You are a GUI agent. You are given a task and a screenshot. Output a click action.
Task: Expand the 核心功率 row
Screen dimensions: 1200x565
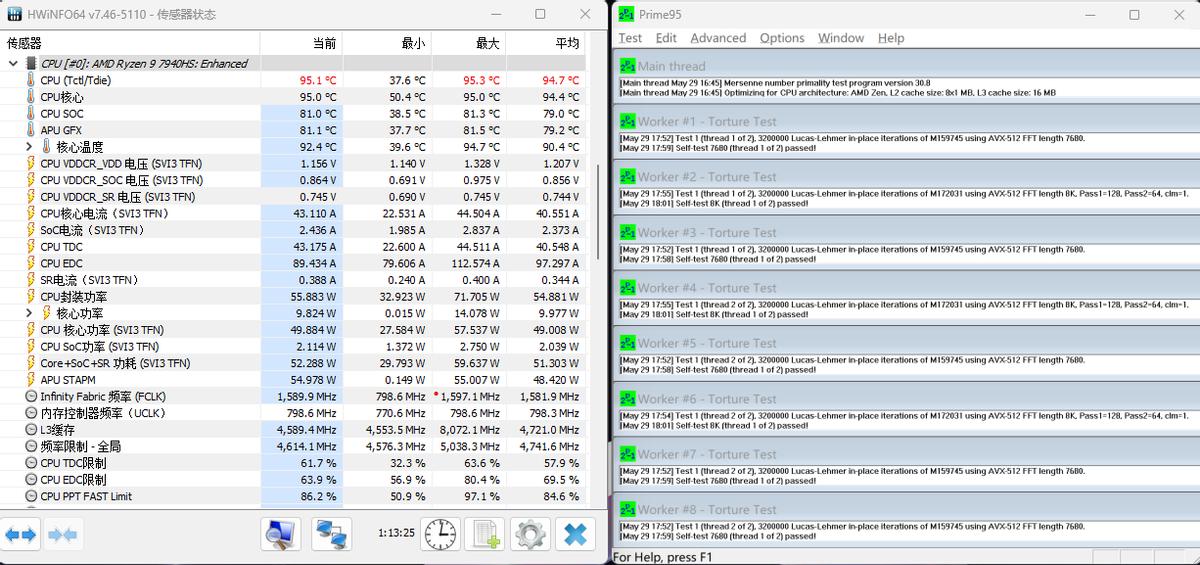coord(29,313)
